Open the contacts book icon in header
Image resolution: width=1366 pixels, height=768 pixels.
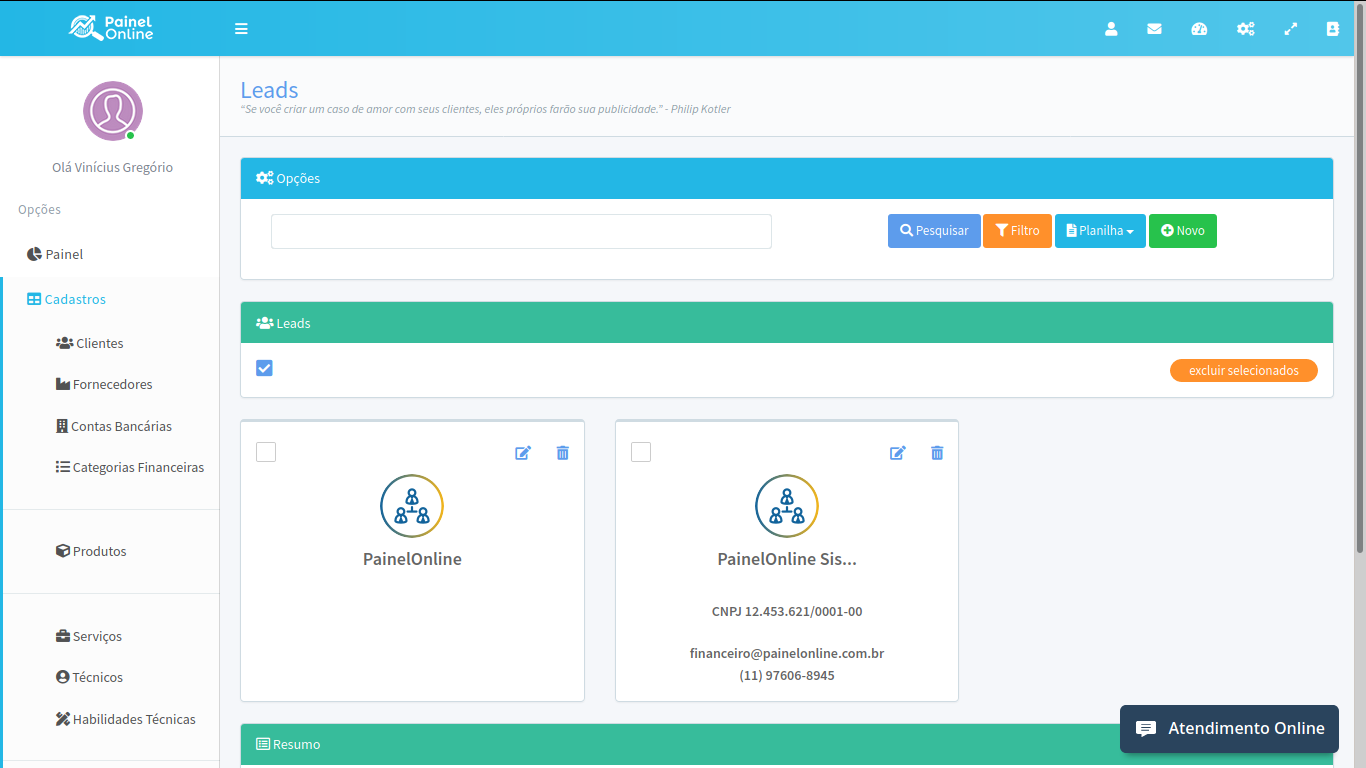point(1333,29)
